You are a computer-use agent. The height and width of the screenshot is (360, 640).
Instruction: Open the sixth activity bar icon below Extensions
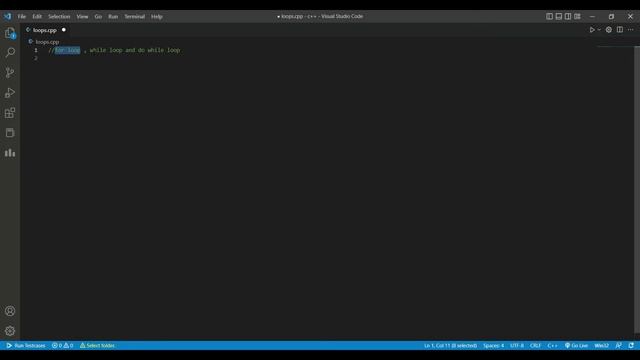(x=10, y=133)
